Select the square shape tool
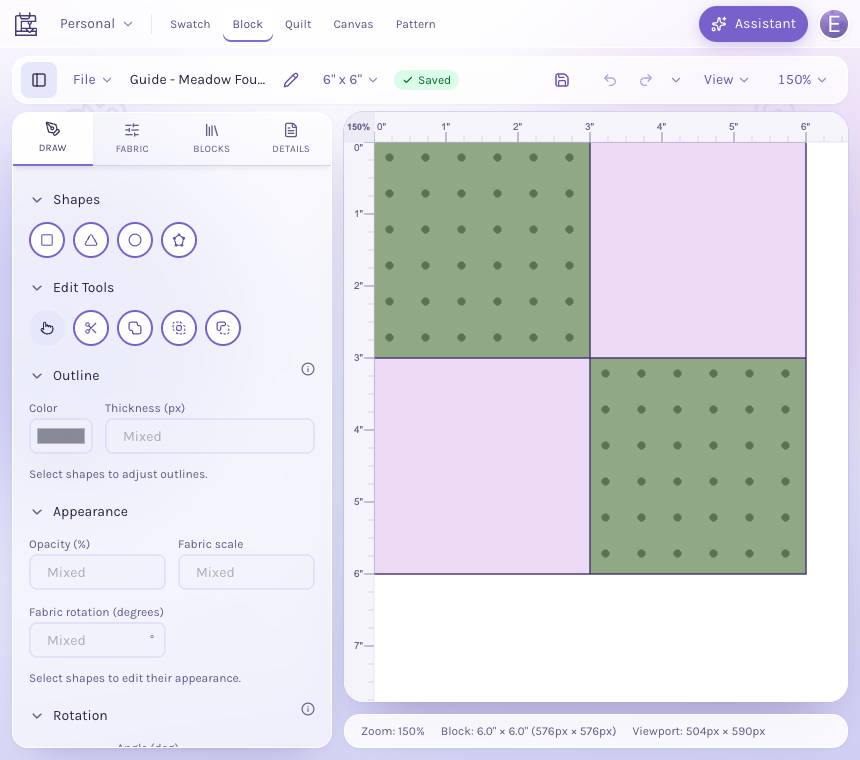The height and width of the screenshot is (760, 860). point(47,240)
